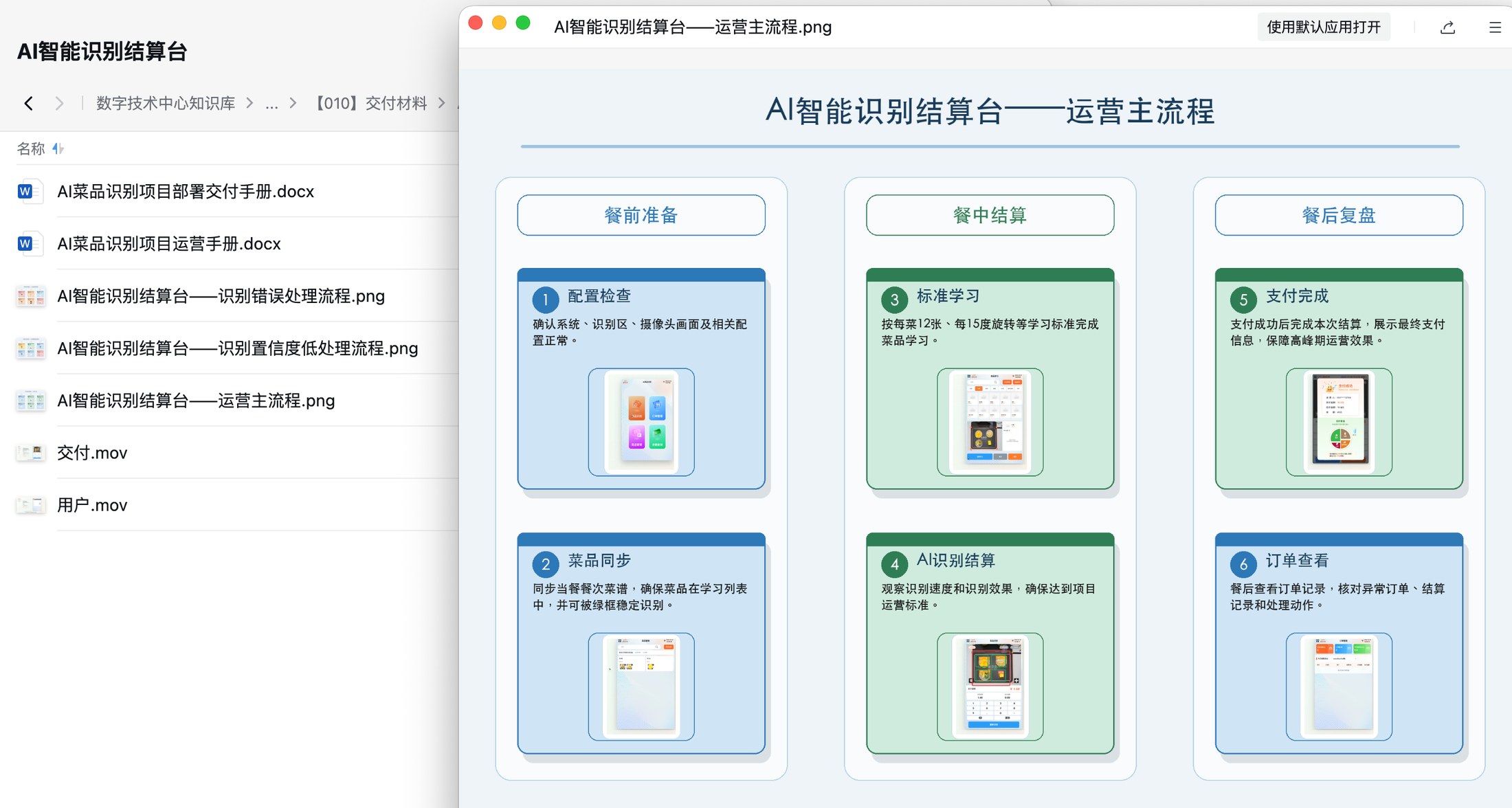The width and height of the screenshot is (1512, 808).
Task: Click video icon of 交付.mov
Action: [x=30, y=453]
